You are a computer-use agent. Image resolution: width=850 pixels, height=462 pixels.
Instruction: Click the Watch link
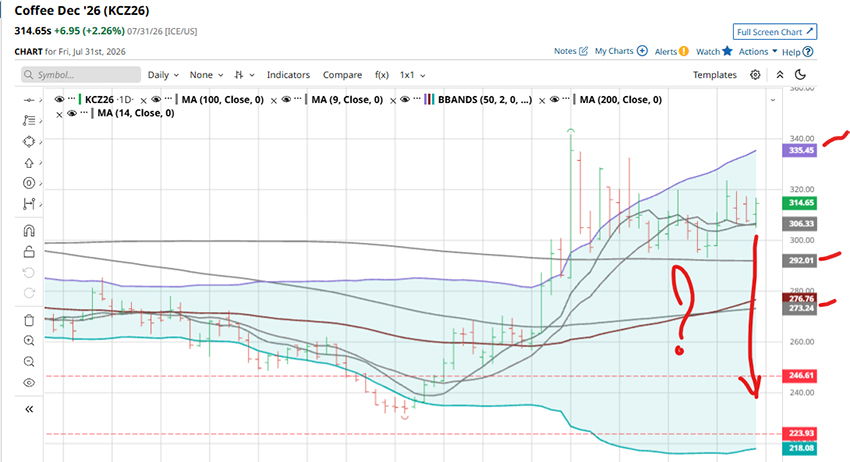point(708,52)
